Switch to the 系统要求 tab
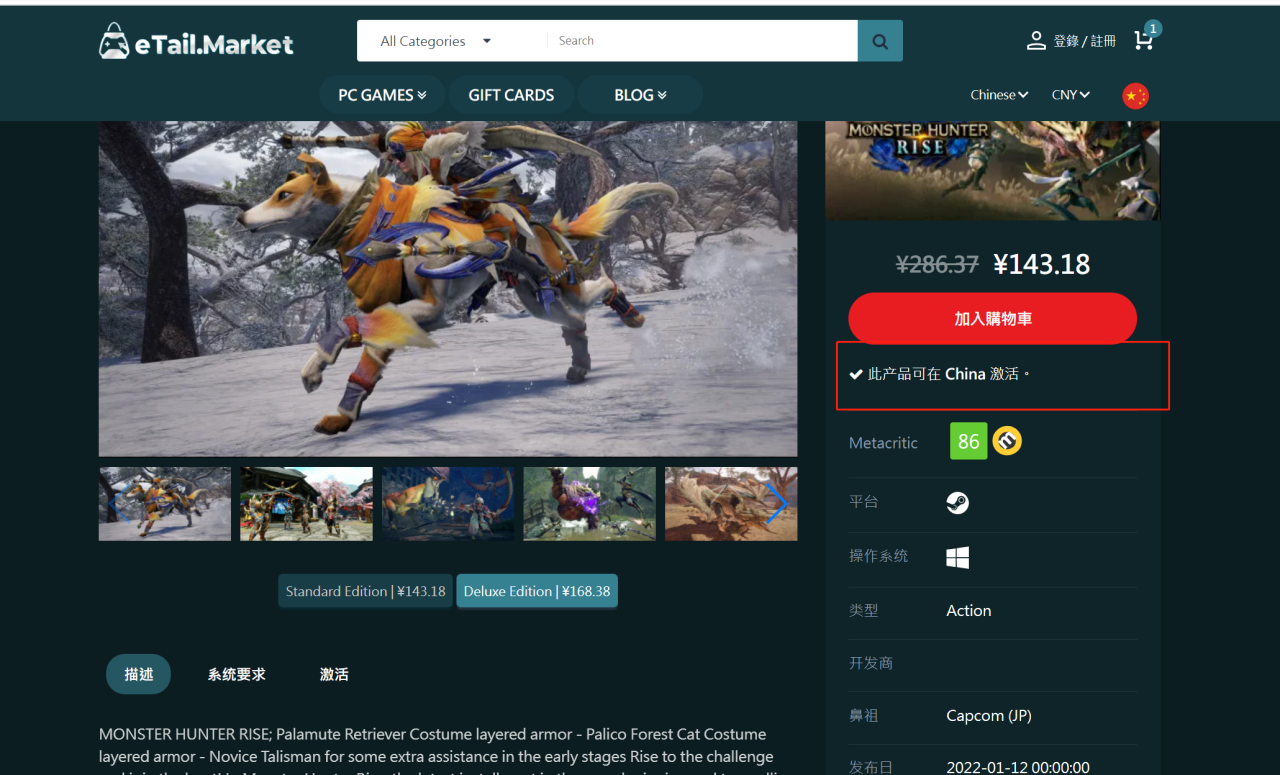Viewport: 1280px width, 775px height. (x=237, y=674)
